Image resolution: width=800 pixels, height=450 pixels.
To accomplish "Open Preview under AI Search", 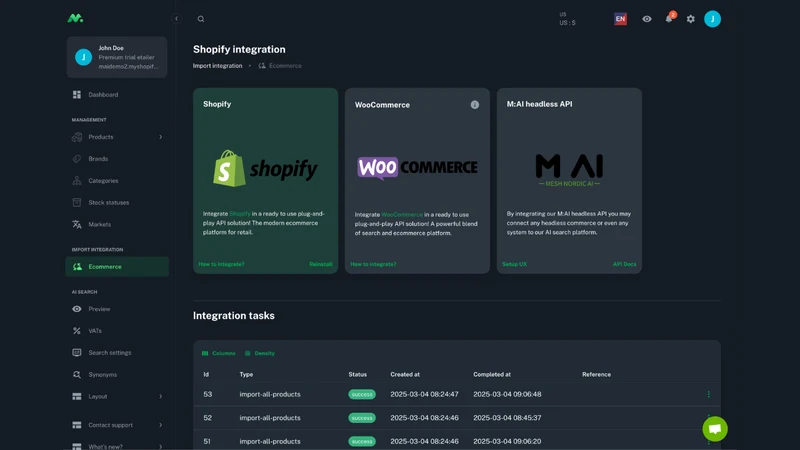I will [x=117, y=309].
